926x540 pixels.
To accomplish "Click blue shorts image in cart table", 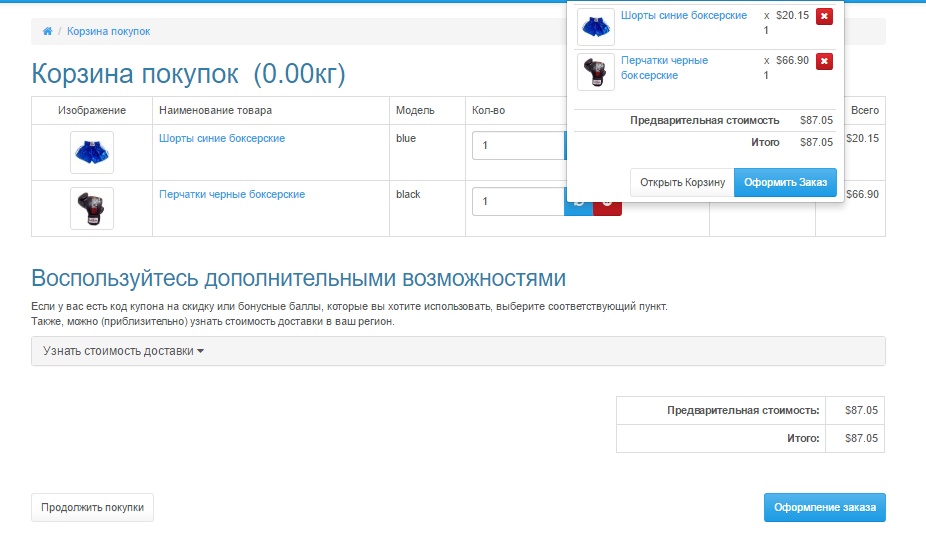I will pyautogui.click(x=92, y=152).
